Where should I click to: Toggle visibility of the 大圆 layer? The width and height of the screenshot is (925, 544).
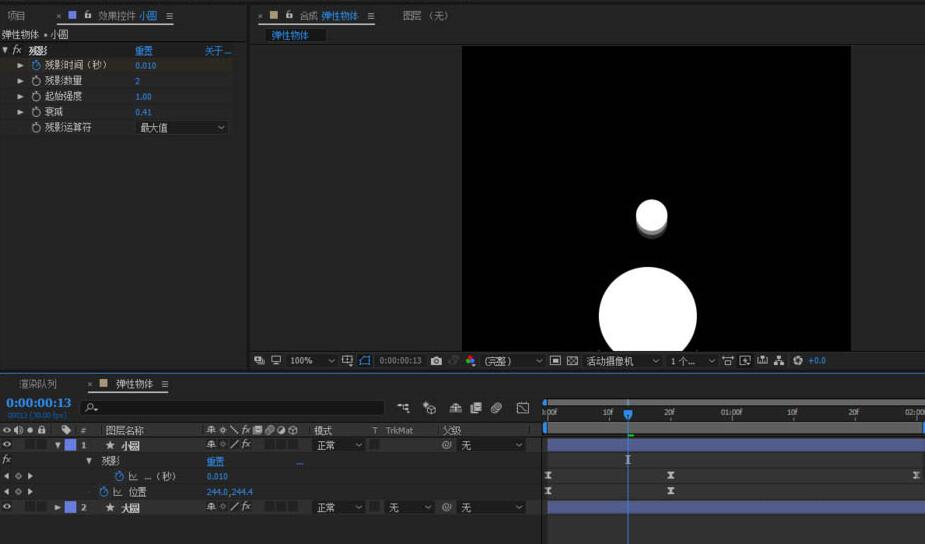pyautogui.click(x=7, y=508)
